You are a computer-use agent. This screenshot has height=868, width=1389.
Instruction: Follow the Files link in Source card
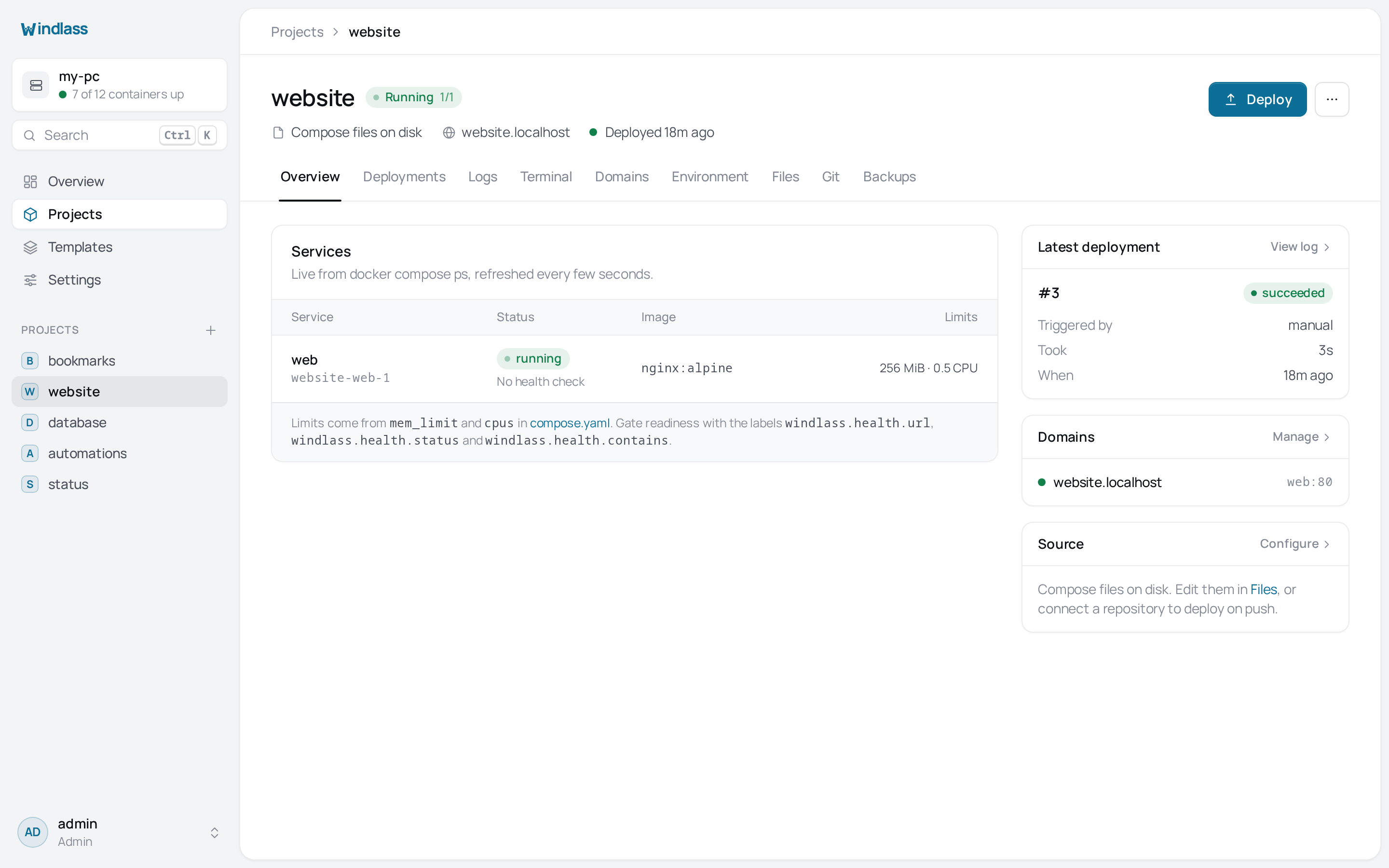tap(1263, 590)
